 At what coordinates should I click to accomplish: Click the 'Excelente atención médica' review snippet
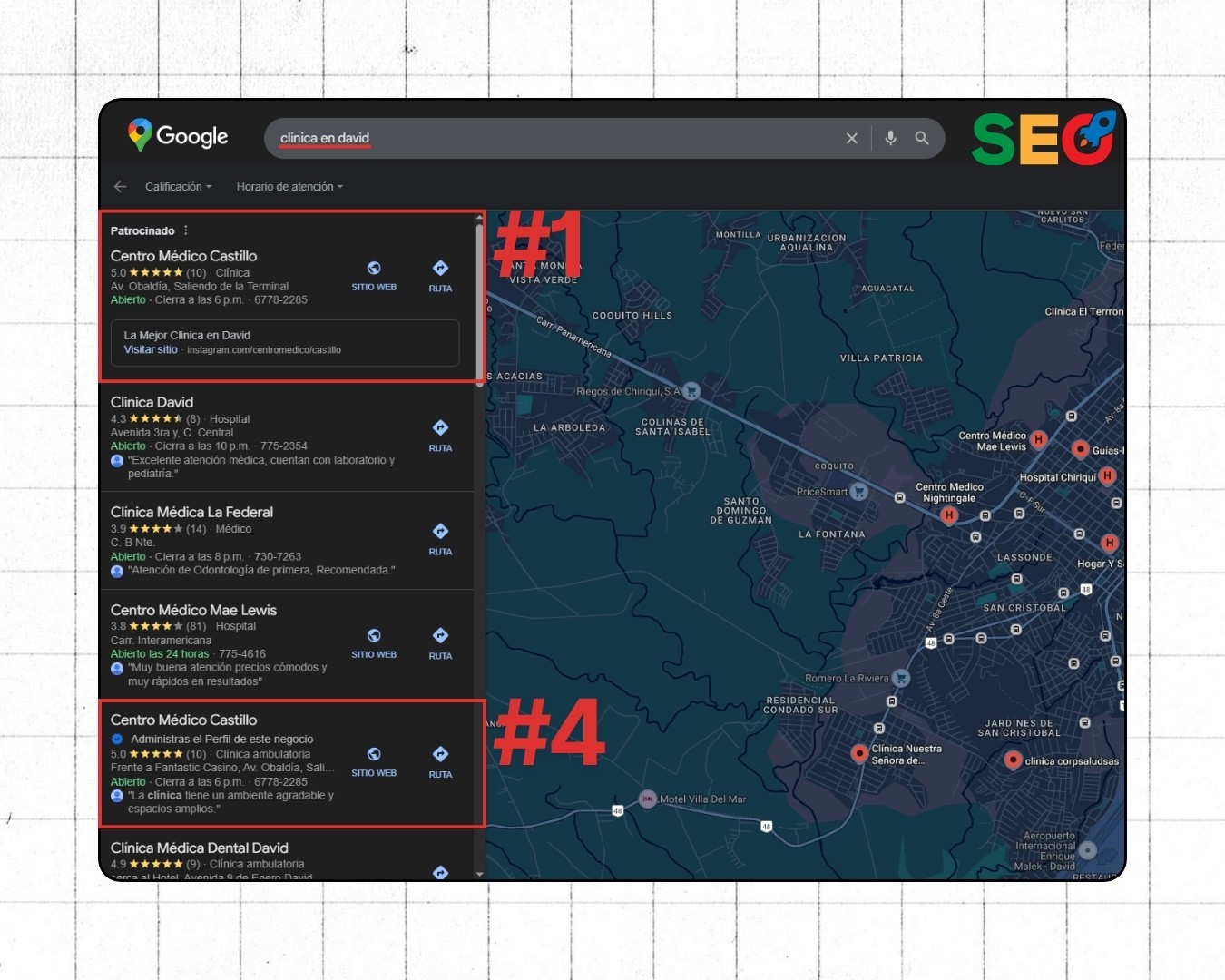261,466
